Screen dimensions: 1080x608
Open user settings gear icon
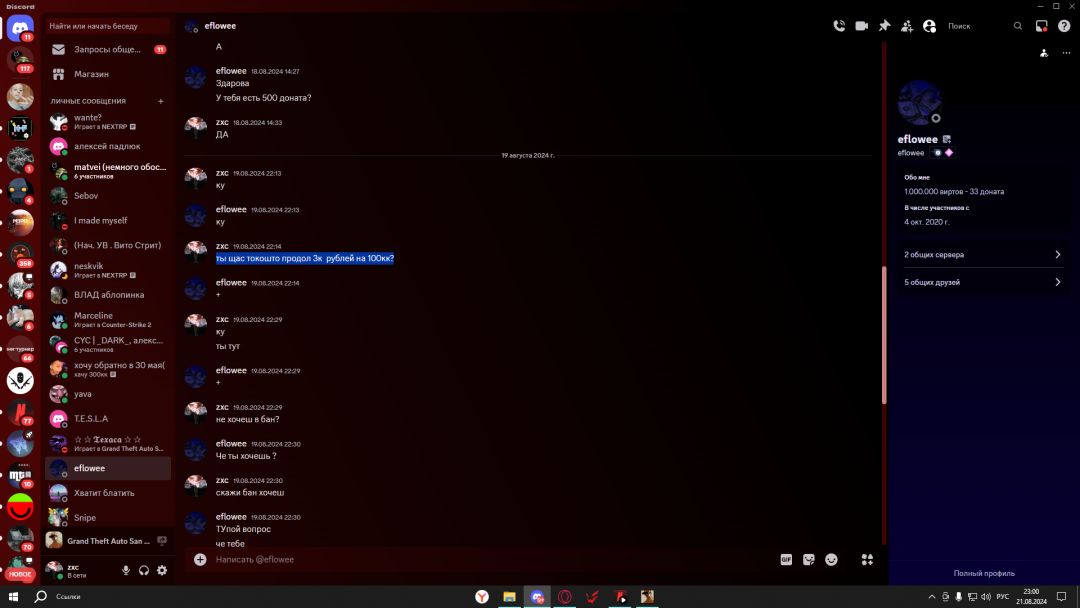point(162,570)
